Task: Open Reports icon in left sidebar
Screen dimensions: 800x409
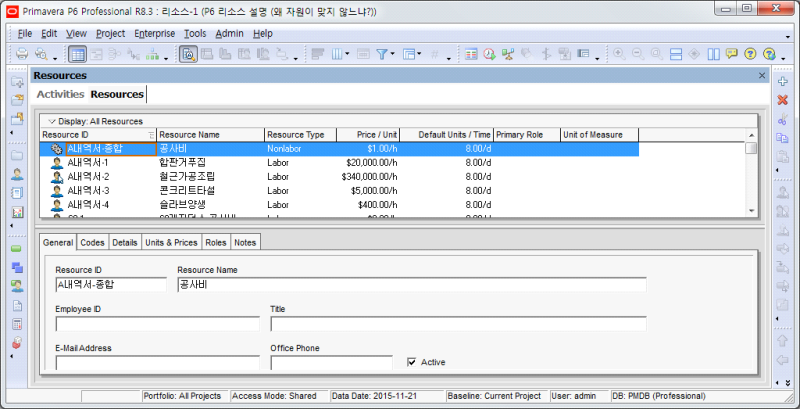Action: coord(17,193)
